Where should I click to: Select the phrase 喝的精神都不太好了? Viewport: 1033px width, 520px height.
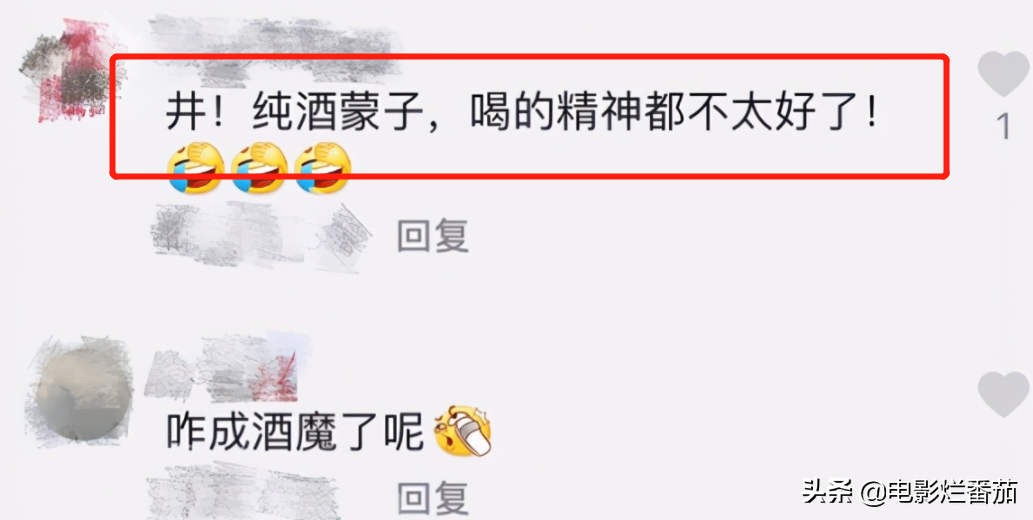point(664,116)
